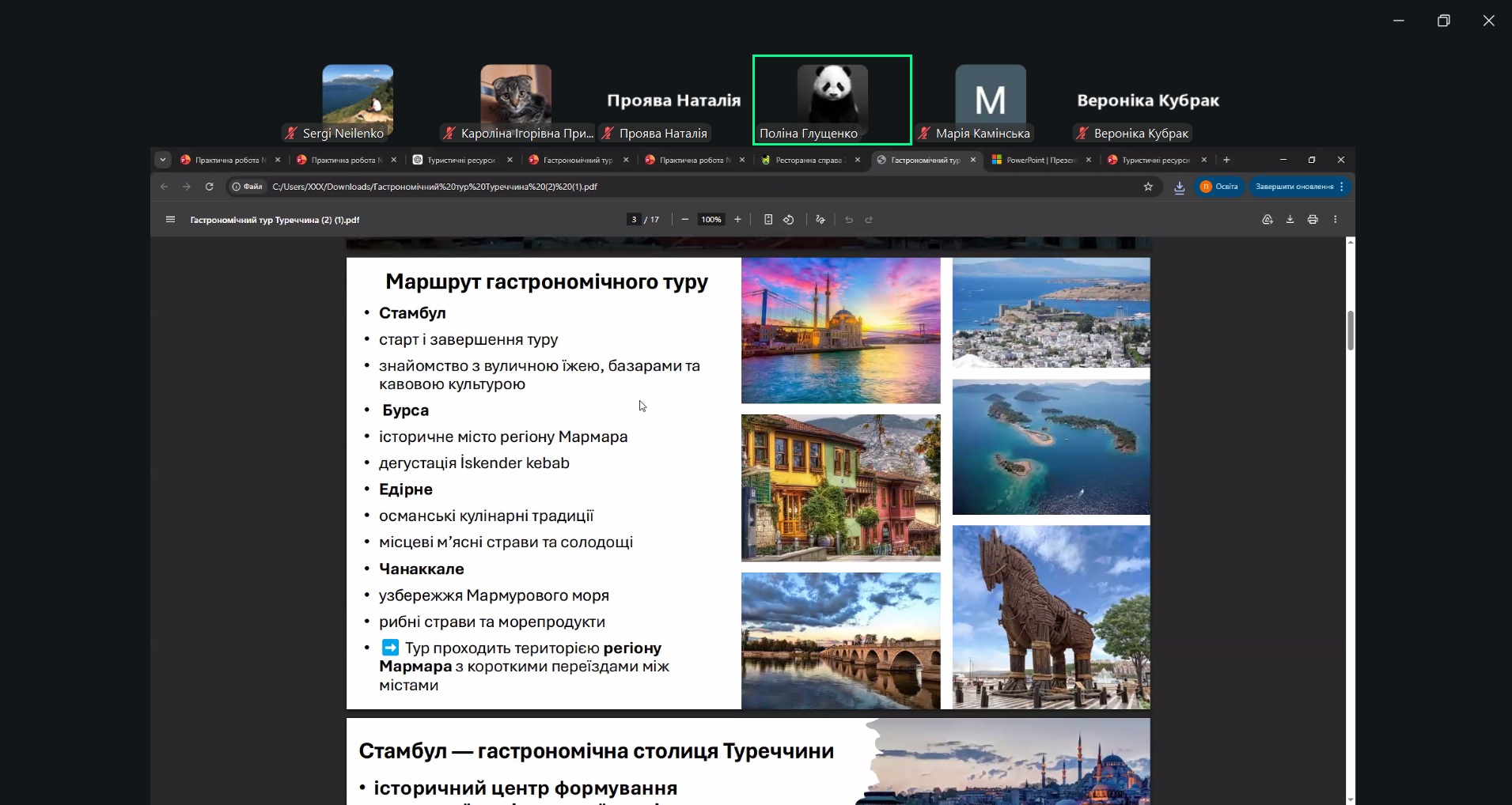Click the zoom in plus icon
The width and height of the screenshot is (1512, 805).
coord(737,220)
